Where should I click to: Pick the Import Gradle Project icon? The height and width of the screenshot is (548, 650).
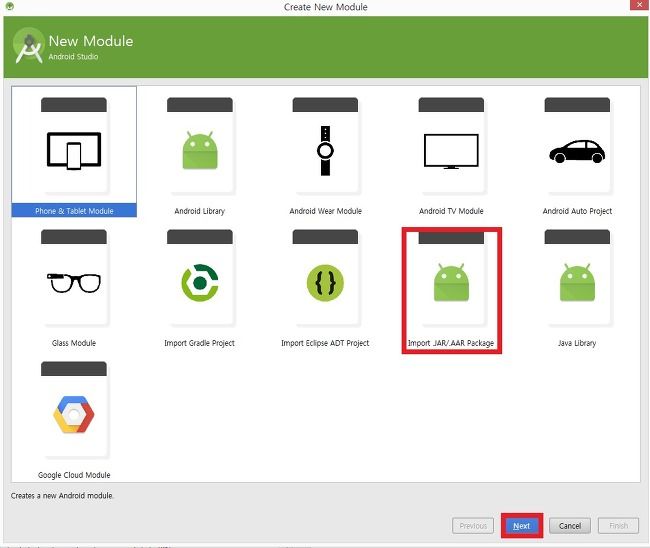[200, 283]
